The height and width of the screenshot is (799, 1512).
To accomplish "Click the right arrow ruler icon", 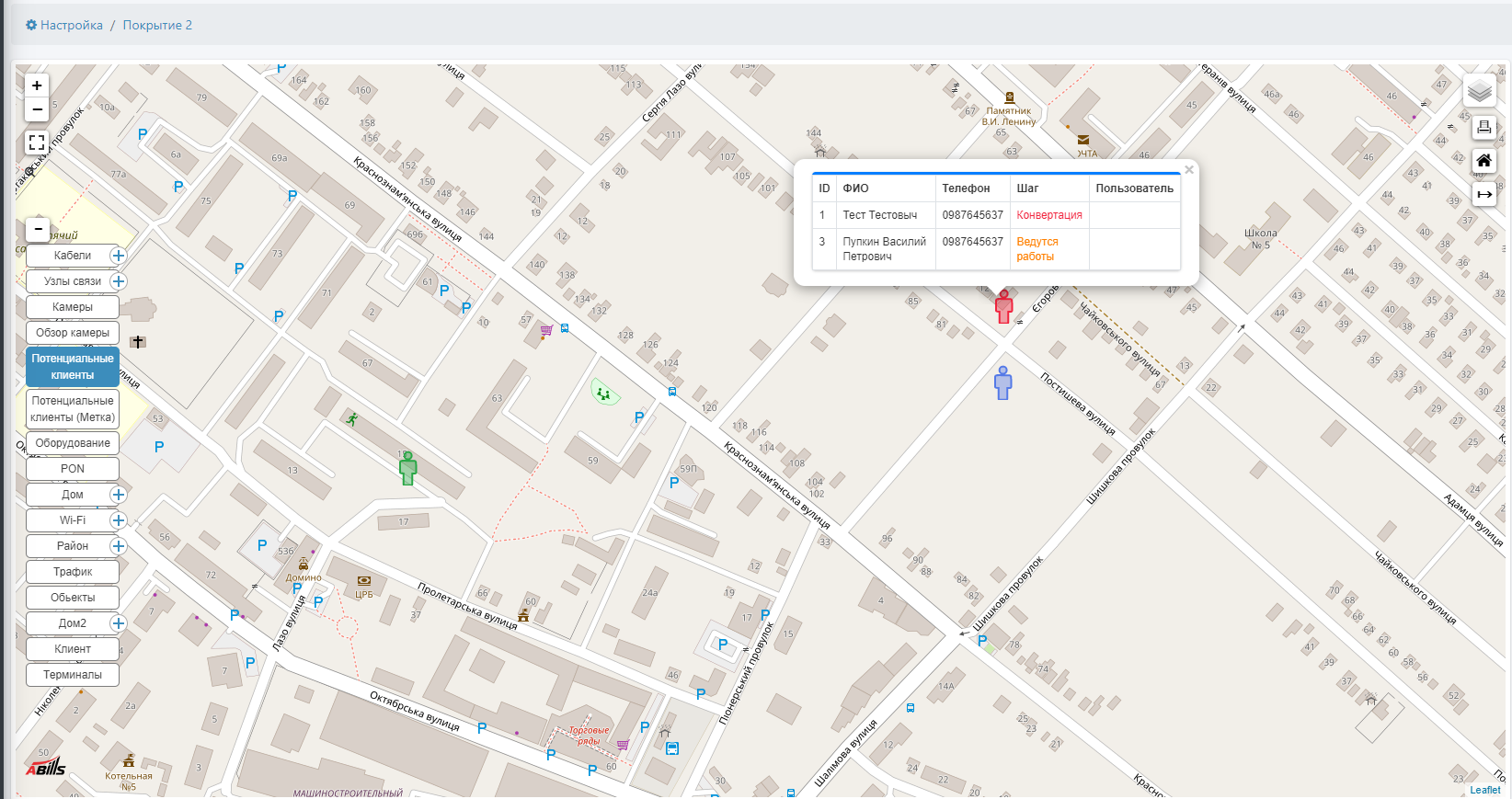I will point(1483,194).
